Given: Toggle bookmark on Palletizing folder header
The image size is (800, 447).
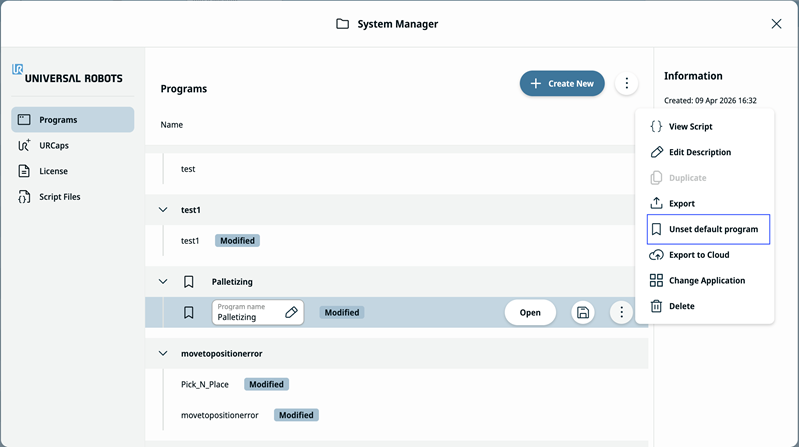Looking at the screenshot, I should [x=189, y=282].
